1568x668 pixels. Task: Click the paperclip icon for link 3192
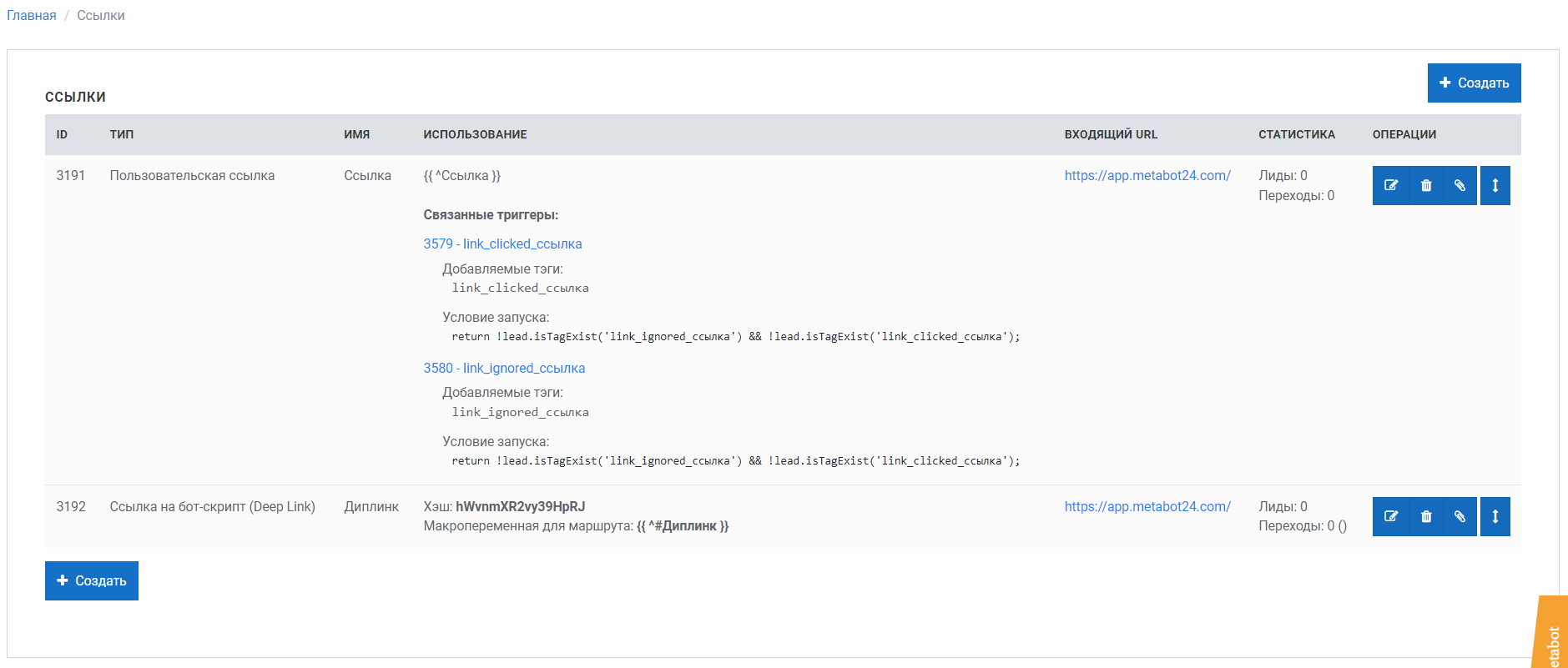pyautogui.click(x=1460, y=516)
